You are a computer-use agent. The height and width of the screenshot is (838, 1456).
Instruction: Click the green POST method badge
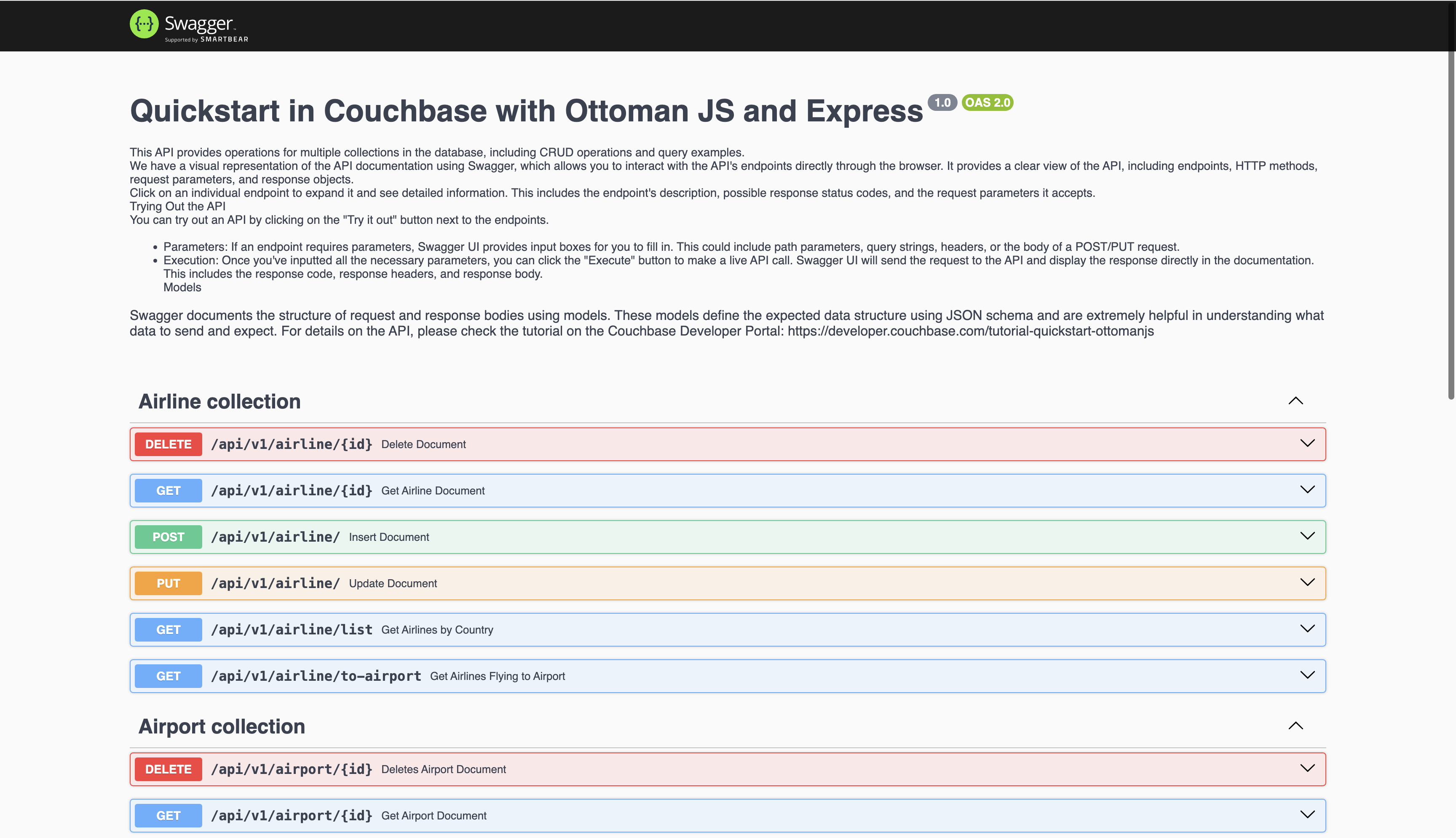pyautogui.click(x=168, y=537)
